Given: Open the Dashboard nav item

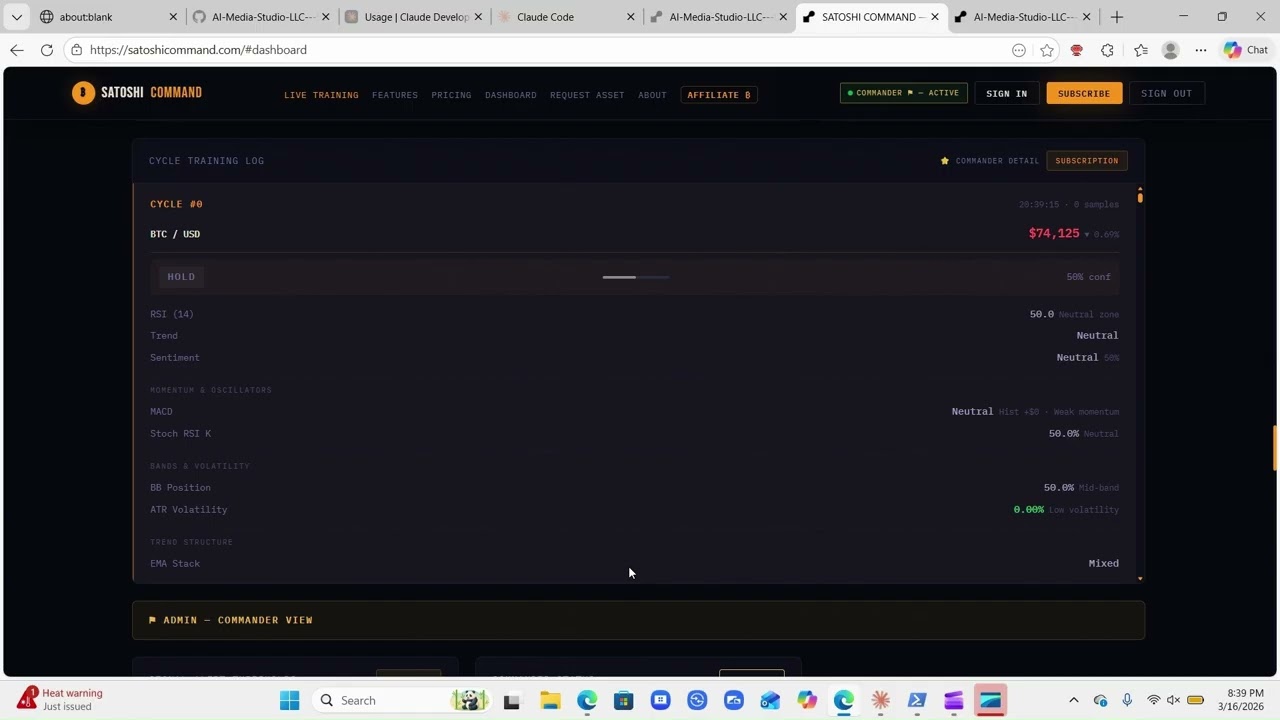Looking at the screenshot, I should 511,95.
